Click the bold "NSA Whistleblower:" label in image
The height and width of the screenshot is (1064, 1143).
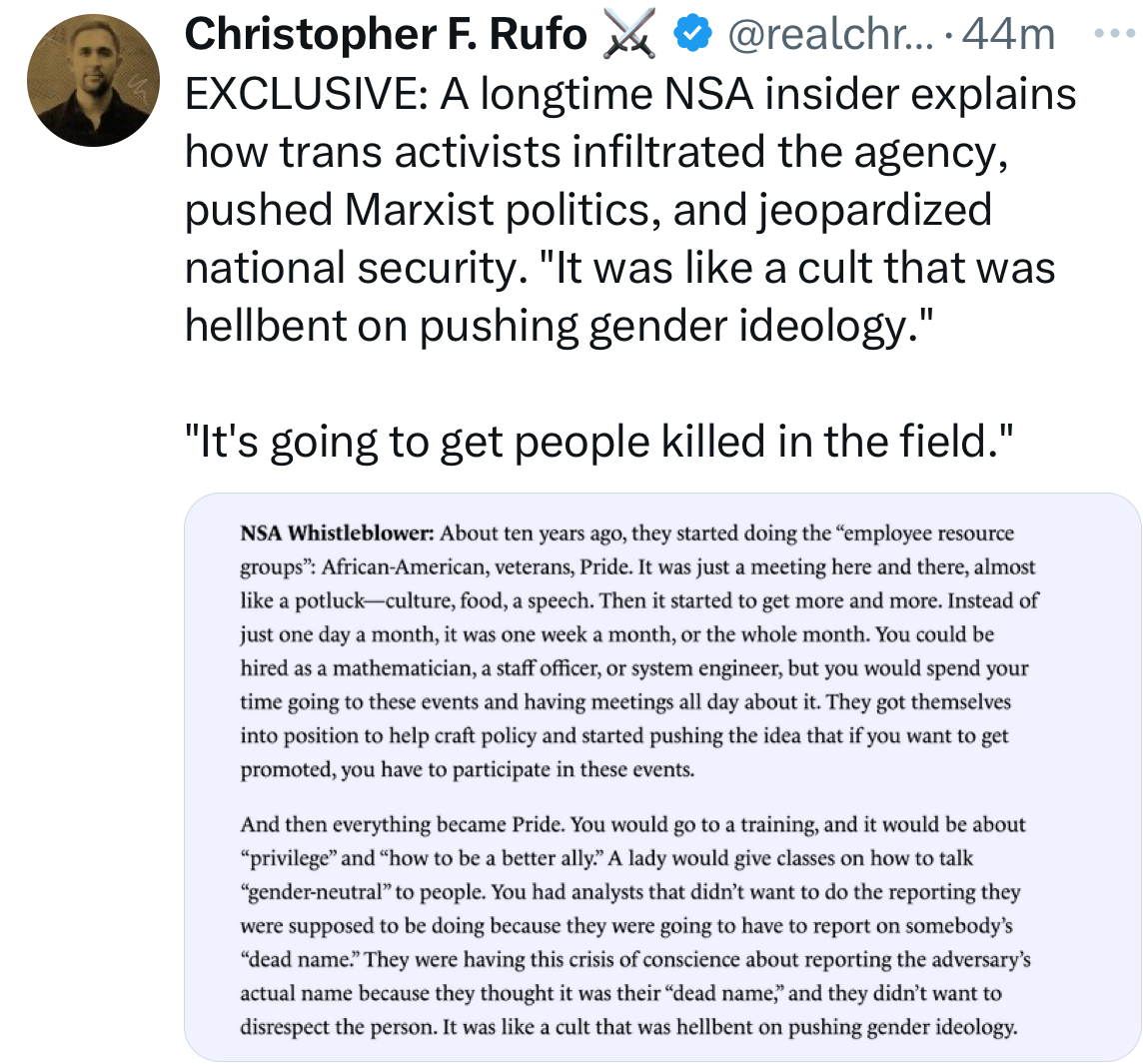pos(337,533)
